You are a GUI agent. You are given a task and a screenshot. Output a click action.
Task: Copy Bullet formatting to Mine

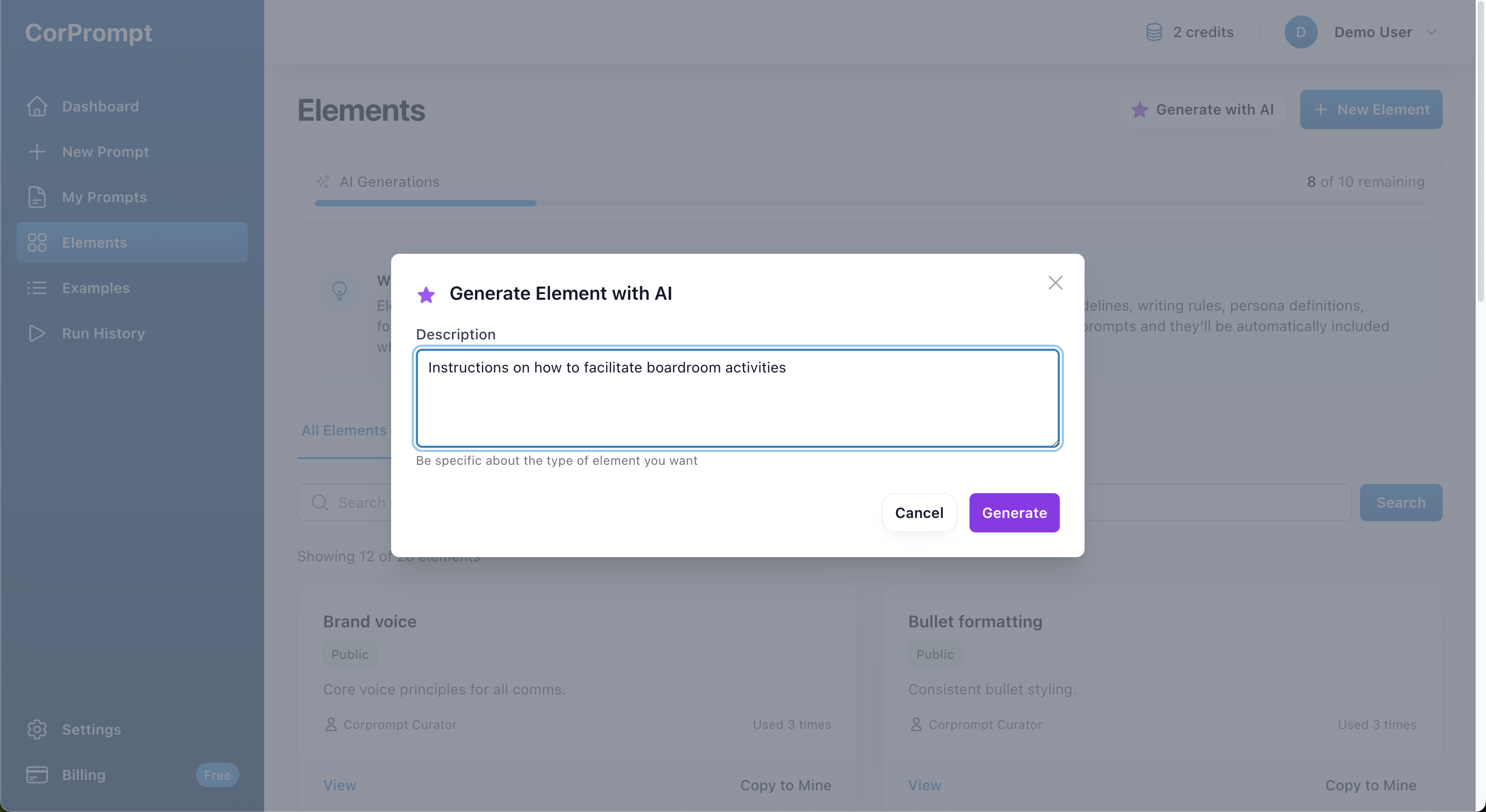coord(1370,785)
